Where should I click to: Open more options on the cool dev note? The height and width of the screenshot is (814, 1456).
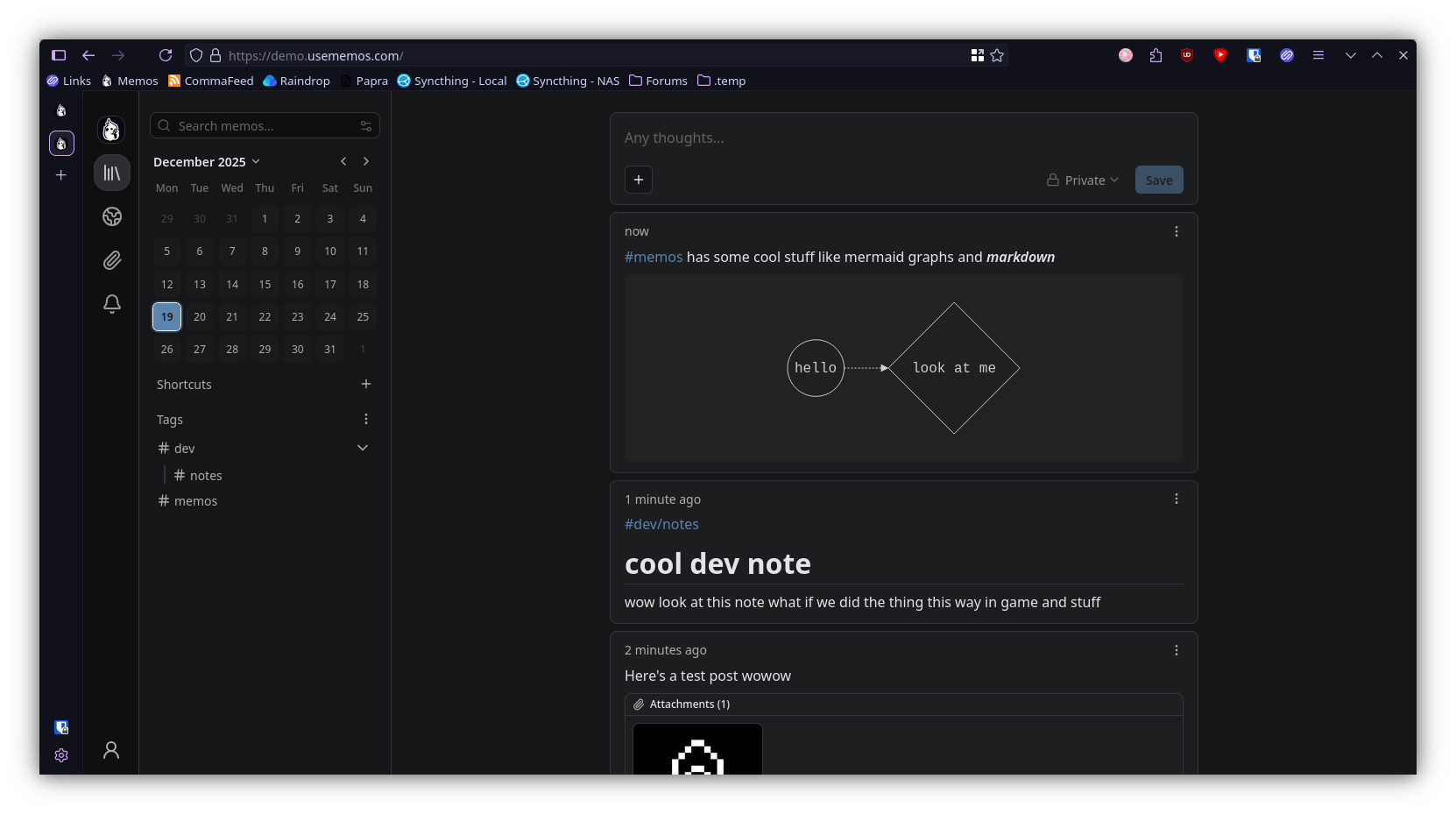point(1176,499)
